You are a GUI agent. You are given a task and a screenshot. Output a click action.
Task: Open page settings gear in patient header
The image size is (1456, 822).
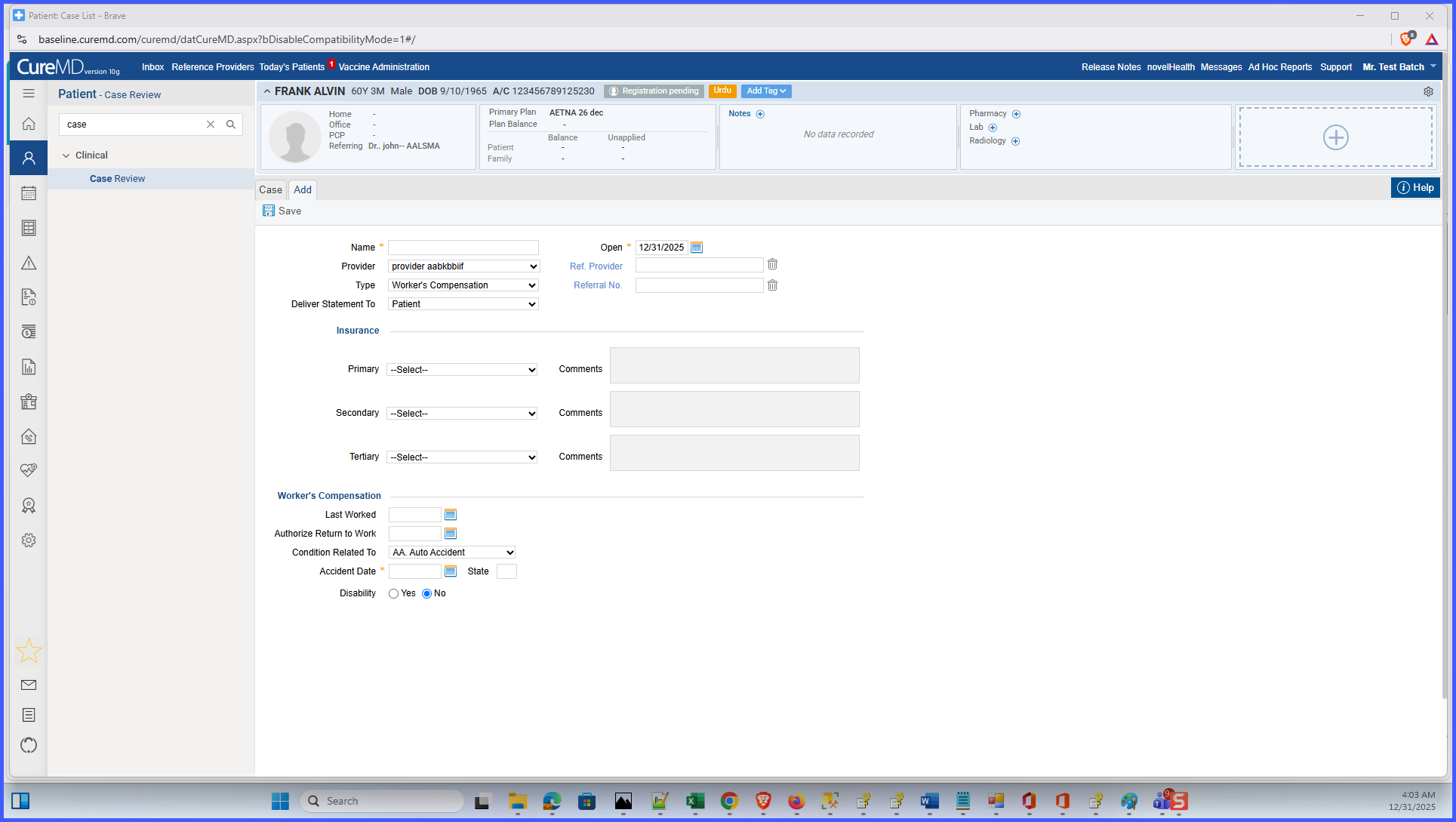(x=1428, y=91)
